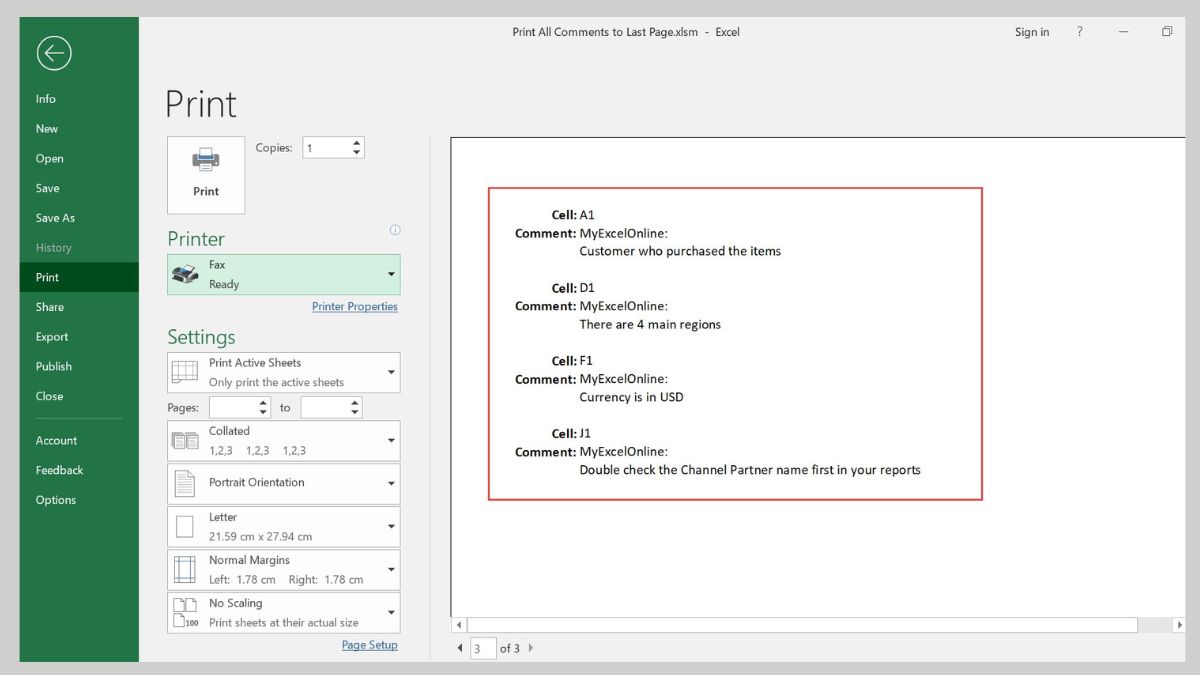The image size is (1200, 675).
Task: Click the horizontal preview scrollbar
Action: pos(800,625)
